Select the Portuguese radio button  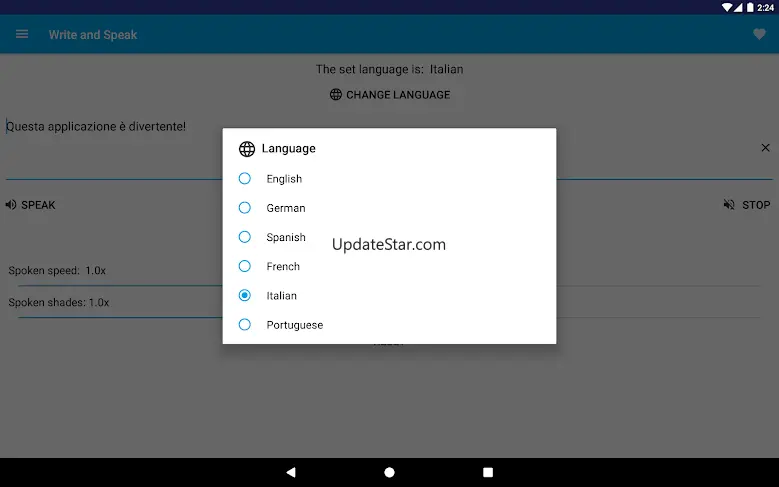244,325
